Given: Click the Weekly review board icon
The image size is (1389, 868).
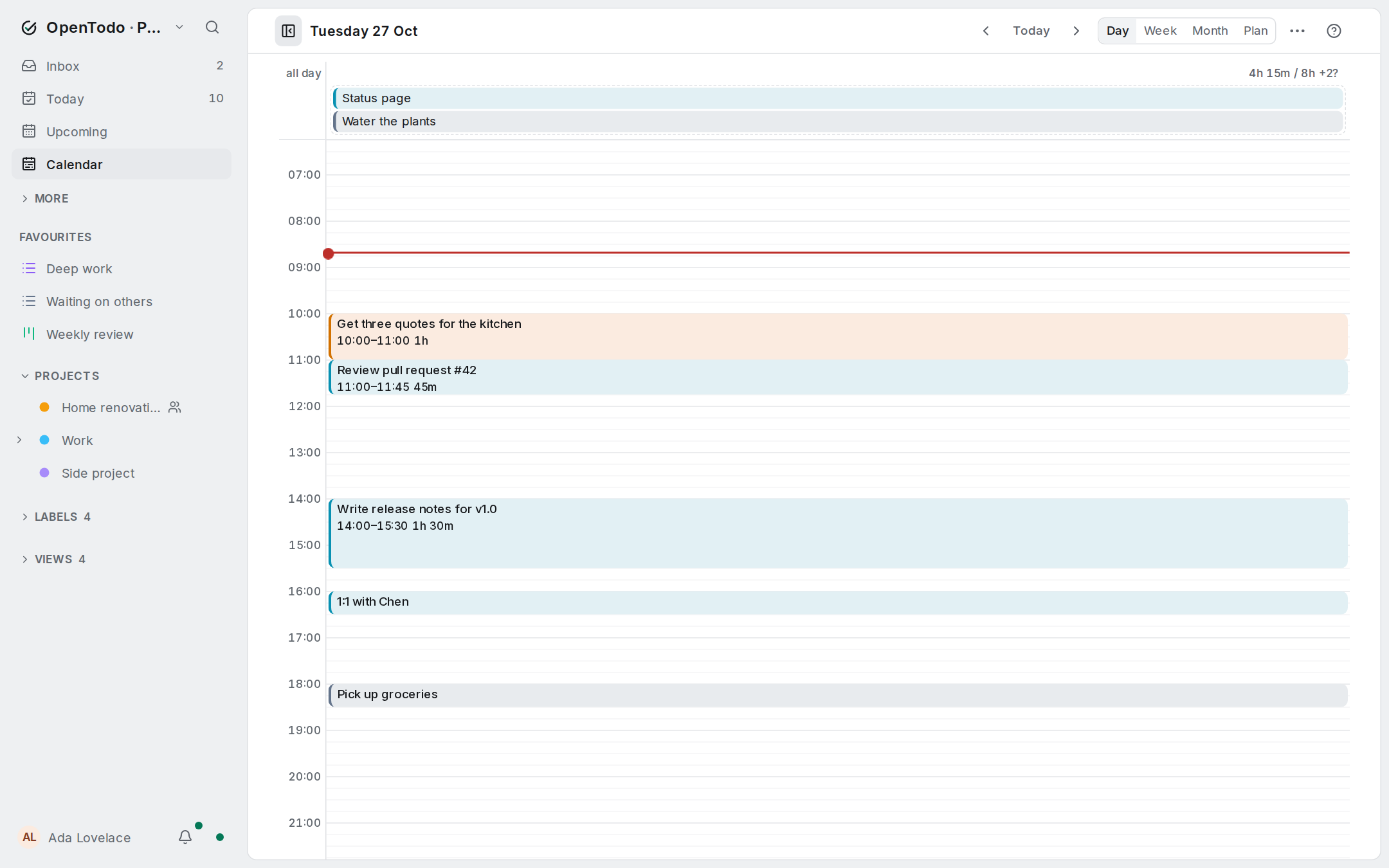Looking at the screenshot, I should point(29,333).
